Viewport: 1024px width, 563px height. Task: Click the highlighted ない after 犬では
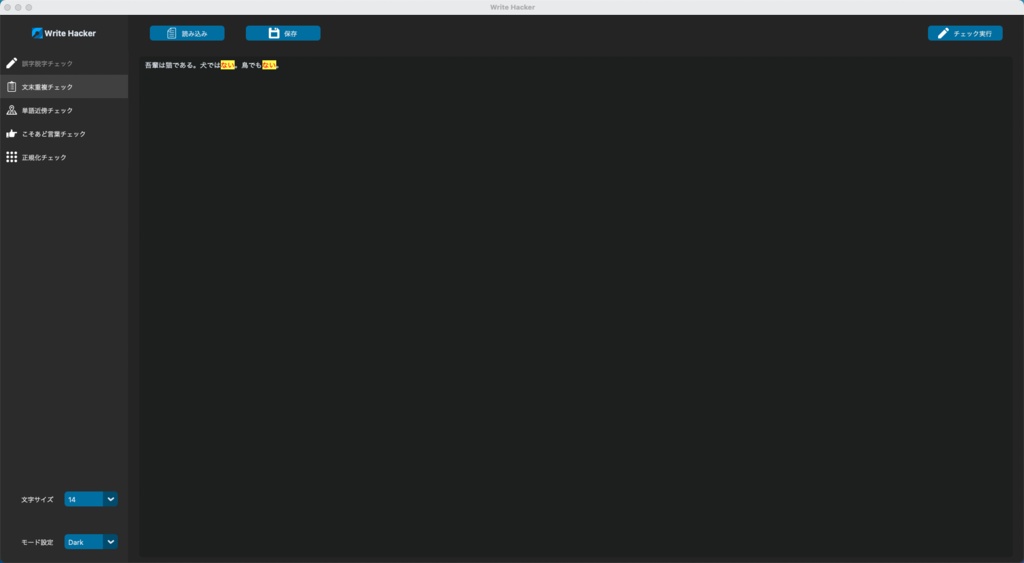click(x=227, y=65)
